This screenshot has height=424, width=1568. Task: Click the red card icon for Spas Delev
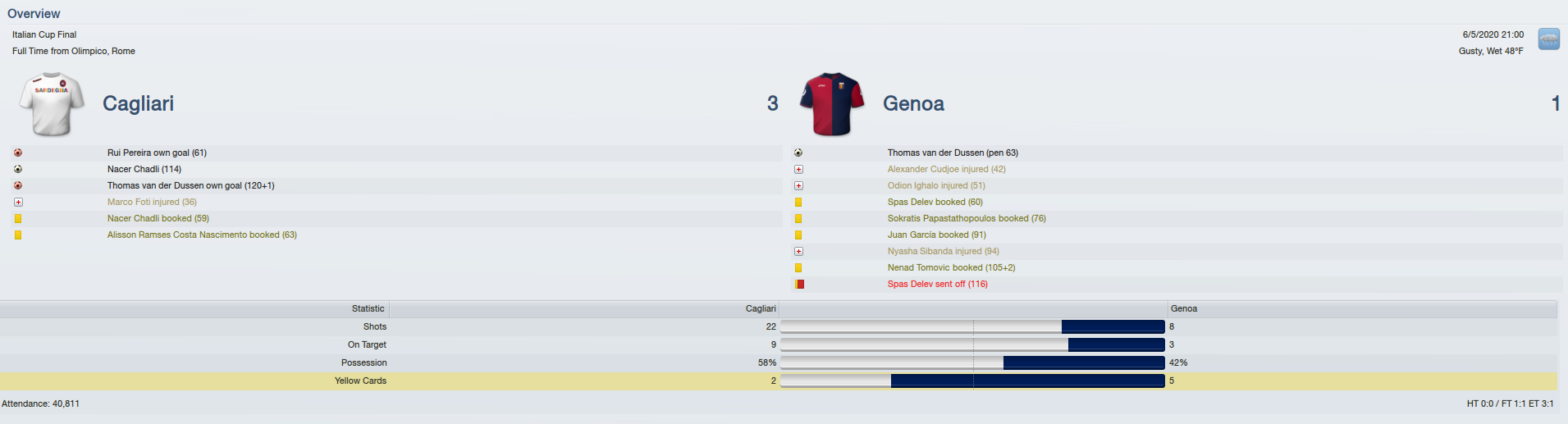(799, 284)
